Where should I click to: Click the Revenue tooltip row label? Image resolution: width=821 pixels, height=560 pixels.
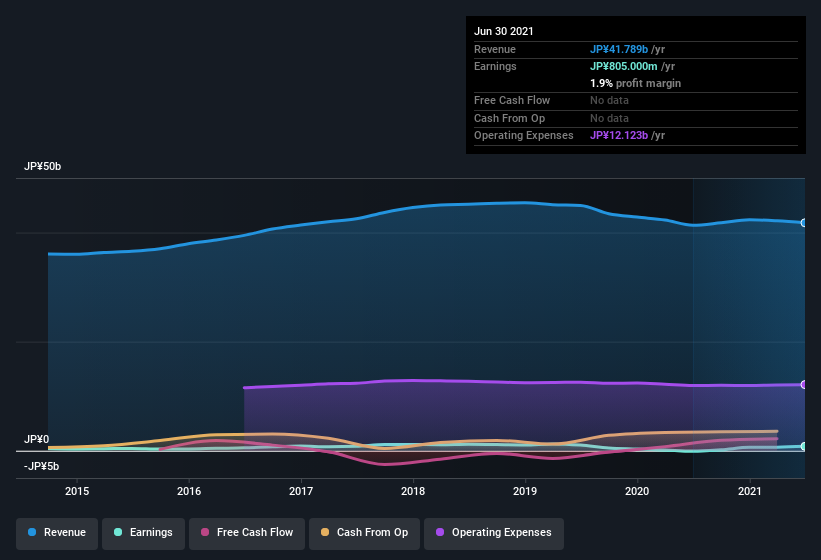[495, 49]
